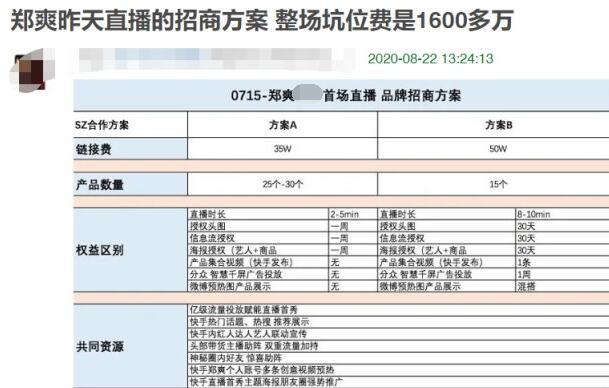Click the 一周 value in 授权头图 row
609x388 pixels.
[x=339, y=226]
